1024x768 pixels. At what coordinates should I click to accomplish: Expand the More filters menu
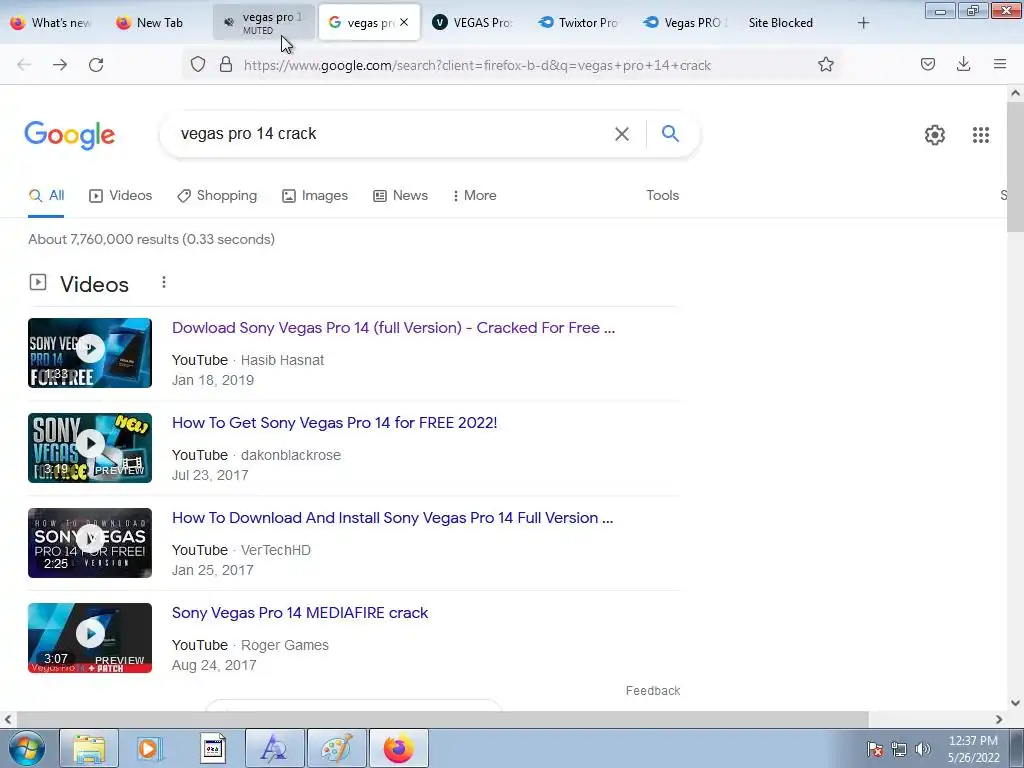pos(474,195)
